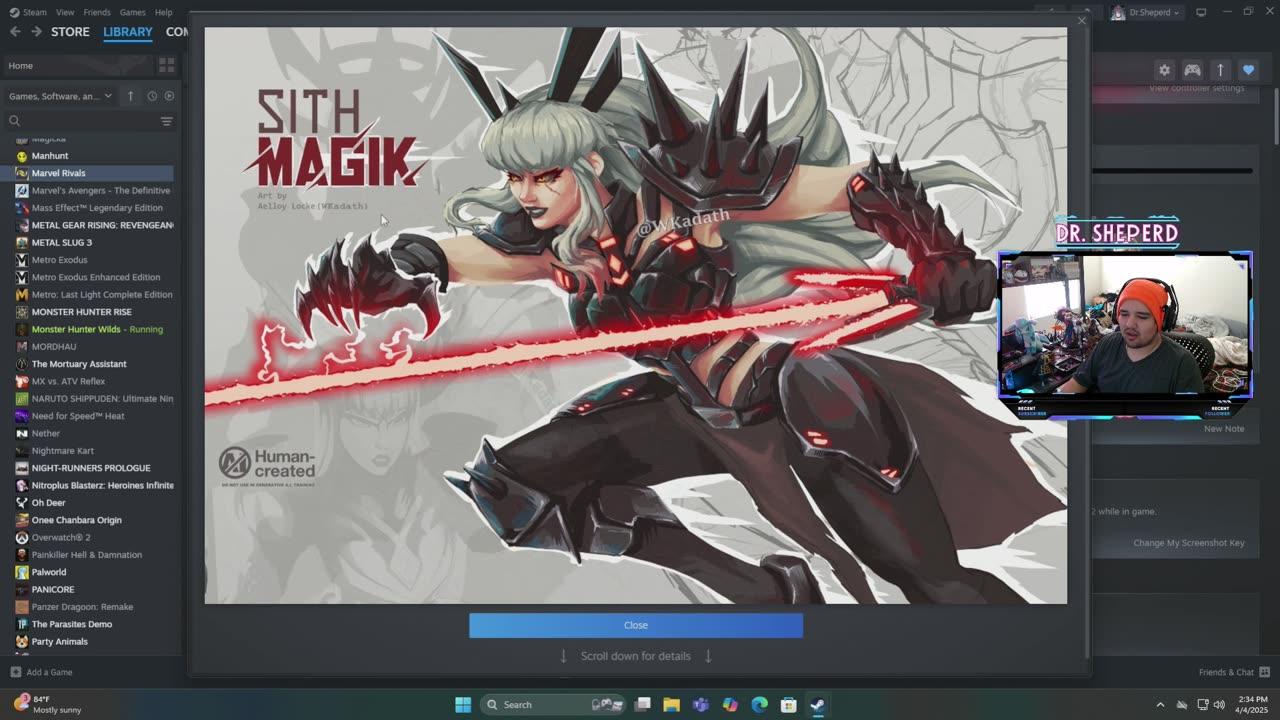The image size is (1280, 720).
Task: Click the PANICORE game icon
Action: [22, 589]
